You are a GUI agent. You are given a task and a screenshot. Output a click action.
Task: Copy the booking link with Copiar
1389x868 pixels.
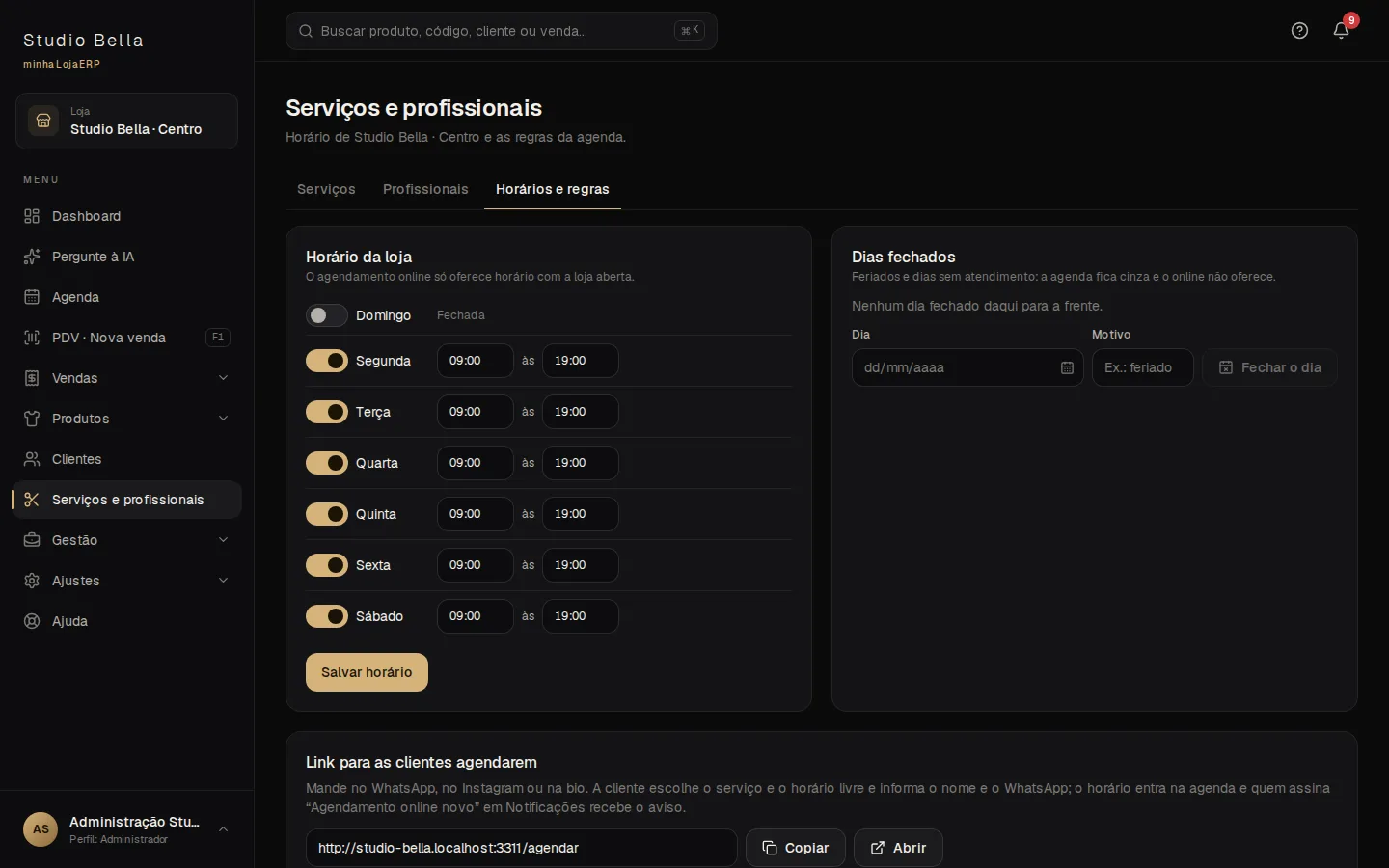tap(796, 848)
